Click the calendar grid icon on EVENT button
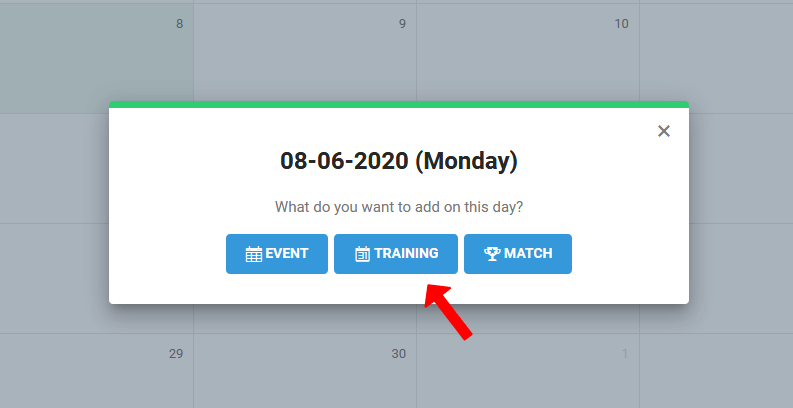793x408 pixels. 254,254
